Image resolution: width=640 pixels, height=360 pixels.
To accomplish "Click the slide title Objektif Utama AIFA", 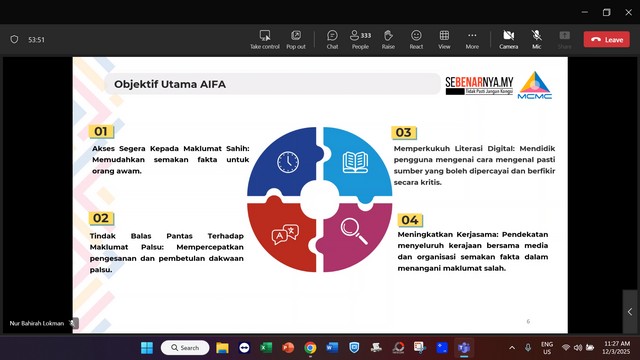I will pos(170,84).
